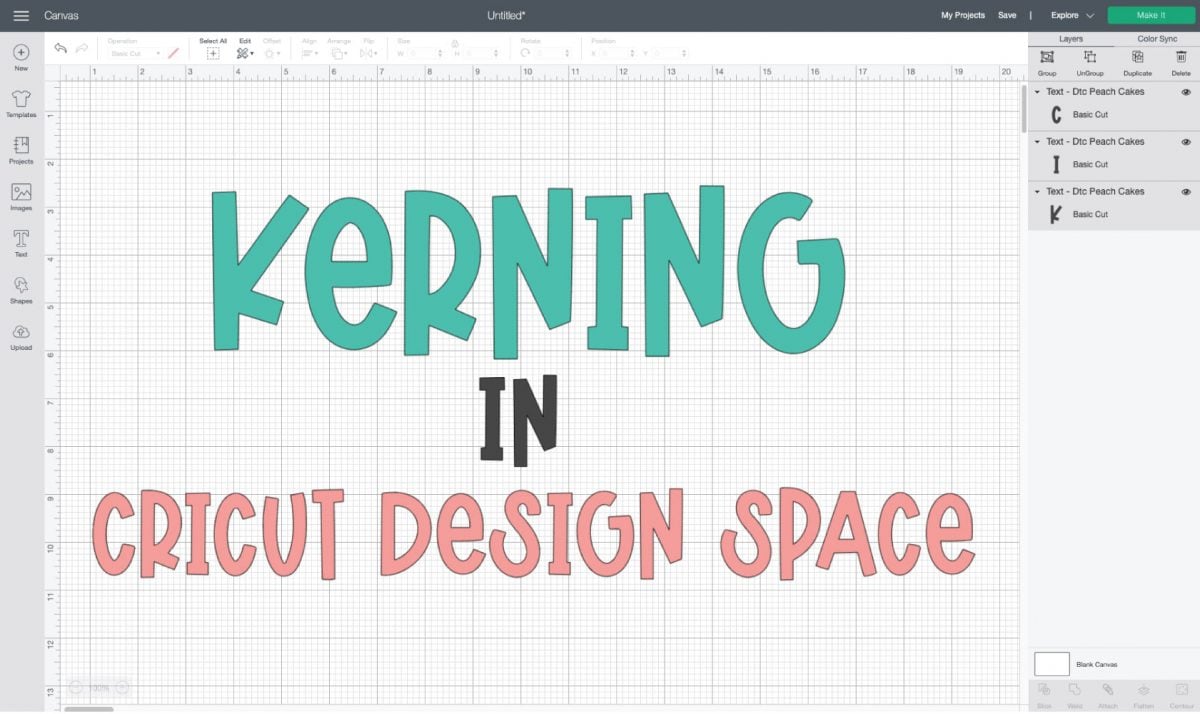Image resolution: width=1200 pixels, height=714 pixels.
Task: Hide the top text layer with C thumbnail
Action: pos(1186,92)
